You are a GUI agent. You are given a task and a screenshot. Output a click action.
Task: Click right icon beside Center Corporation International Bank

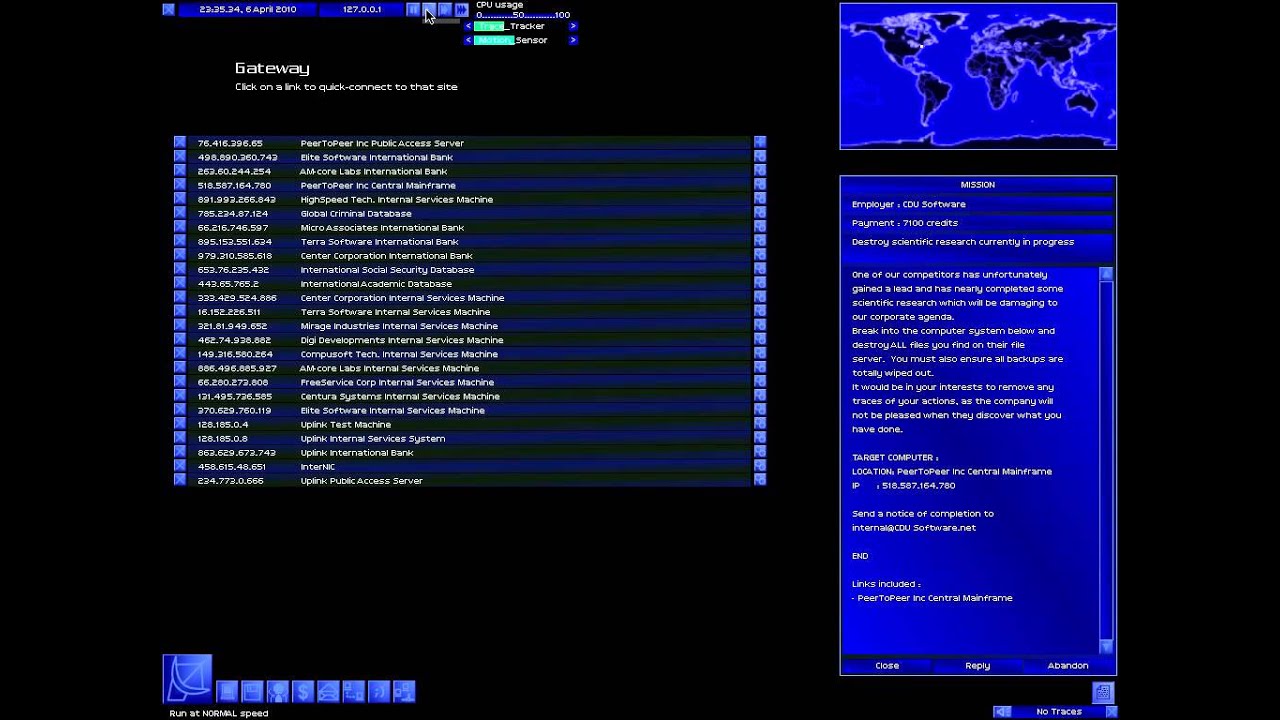(760, 255)
